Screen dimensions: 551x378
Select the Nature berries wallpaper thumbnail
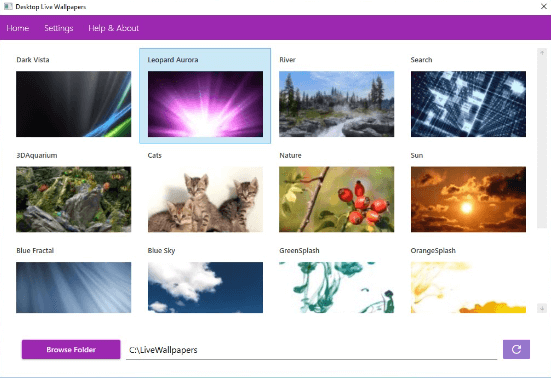click(x=337, y=199)
